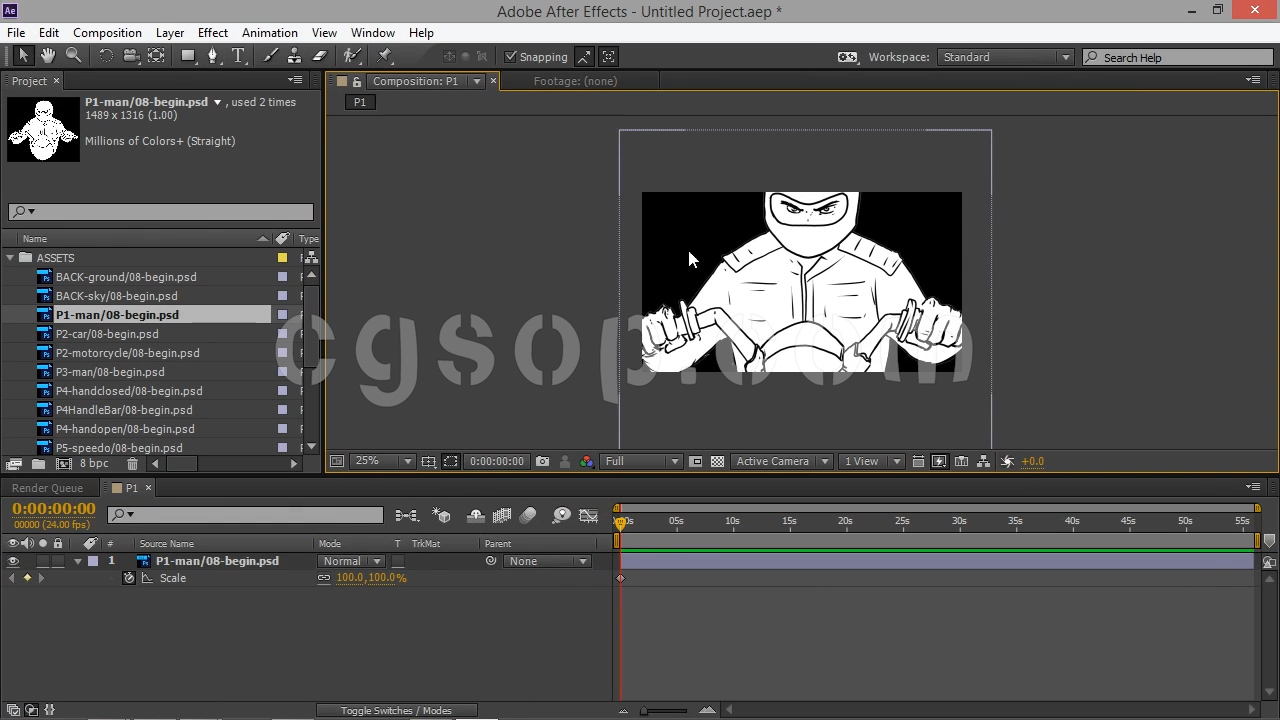Disable the Snapping checkbox

coord(511,57)
